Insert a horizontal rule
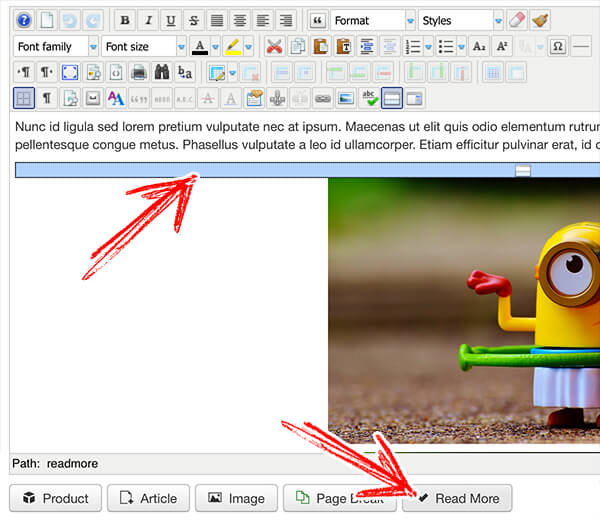The image size is (600, 520). click(581, 47)
